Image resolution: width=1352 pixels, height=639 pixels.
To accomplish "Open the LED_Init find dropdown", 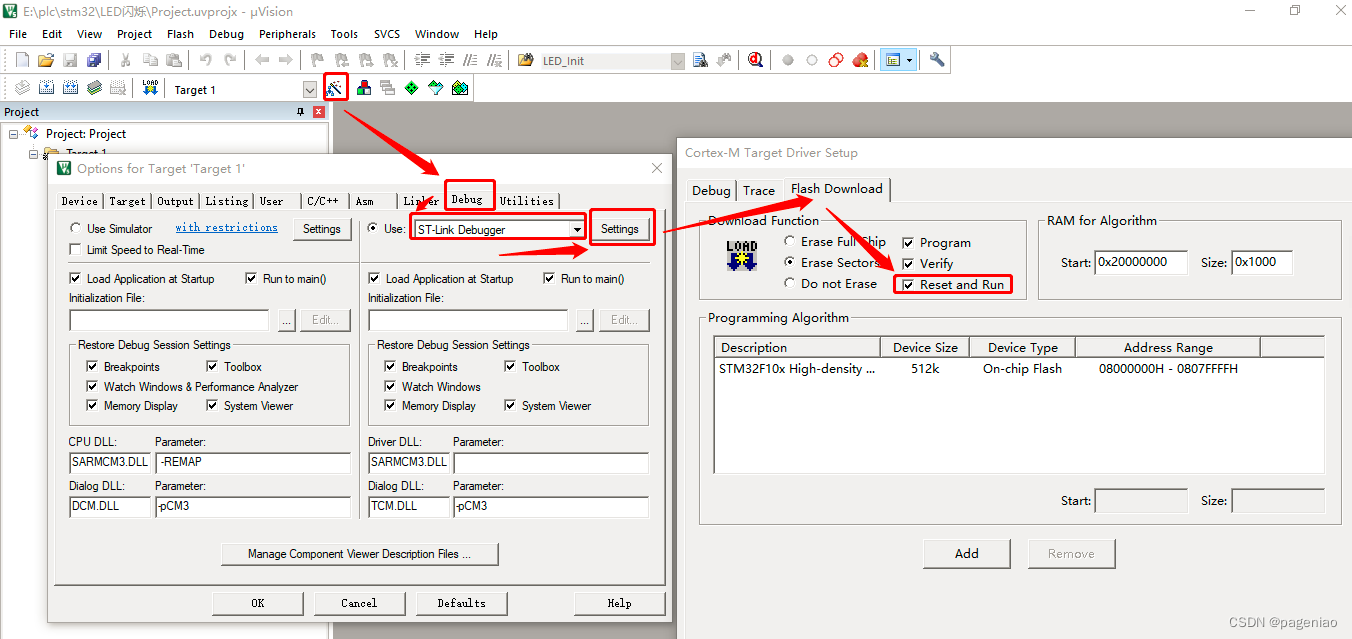I will [678, 61].
